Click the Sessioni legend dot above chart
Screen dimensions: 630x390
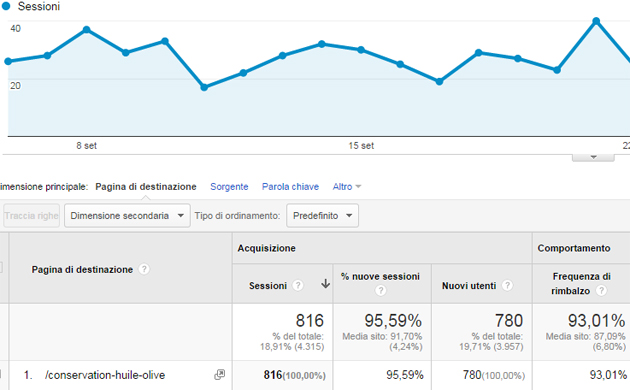coord(6,6)
